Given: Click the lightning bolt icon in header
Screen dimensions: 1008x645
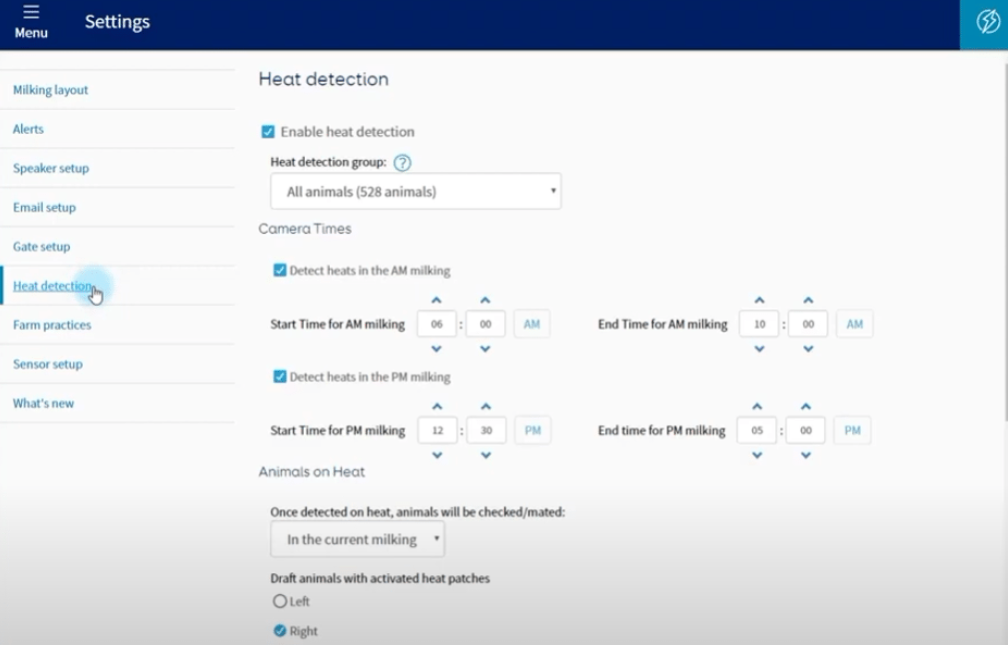Looking at the screenshot, I should 987,22.
